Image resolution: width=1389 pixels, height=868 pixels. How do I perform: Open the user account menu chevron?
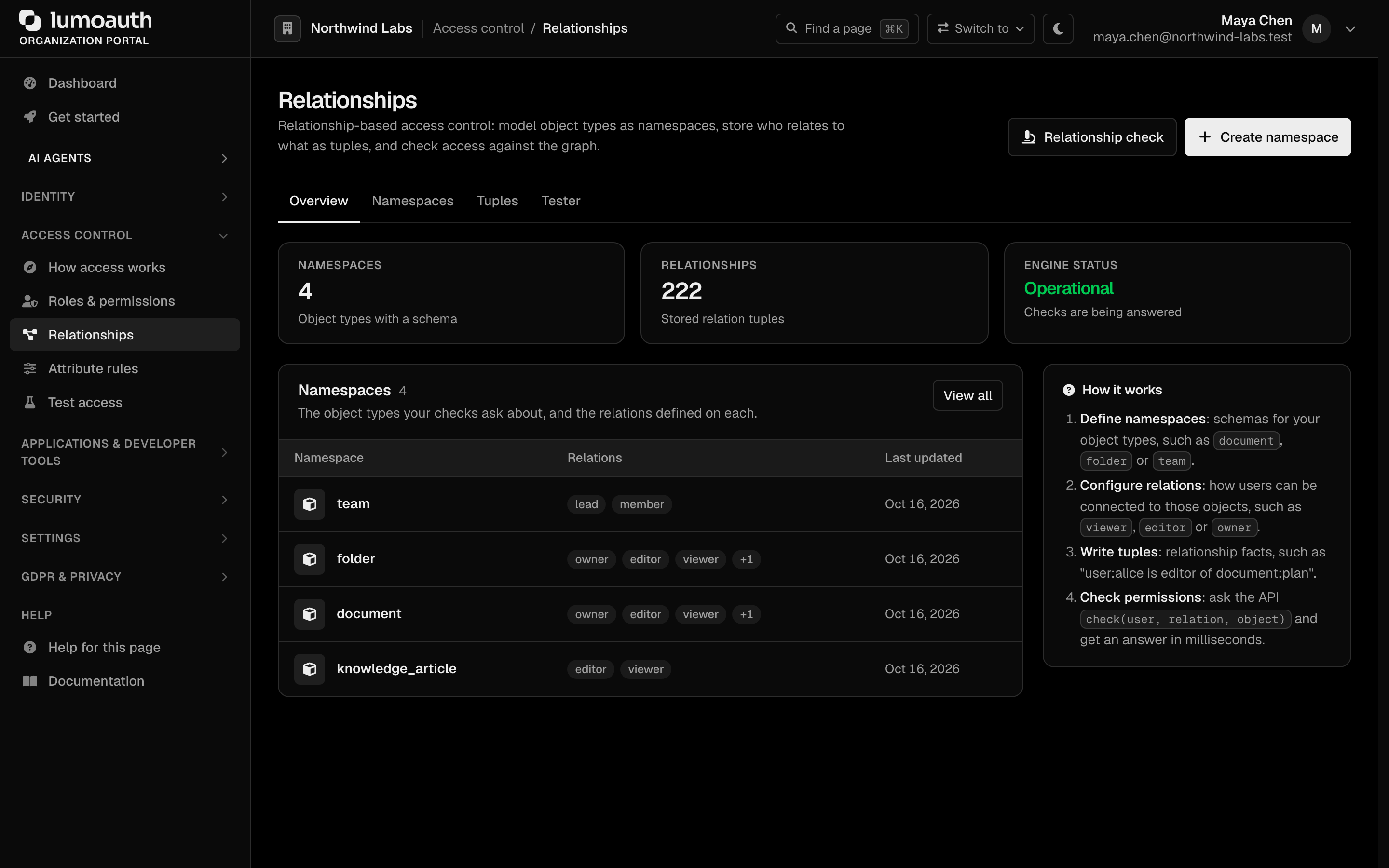click(1350, 29)
